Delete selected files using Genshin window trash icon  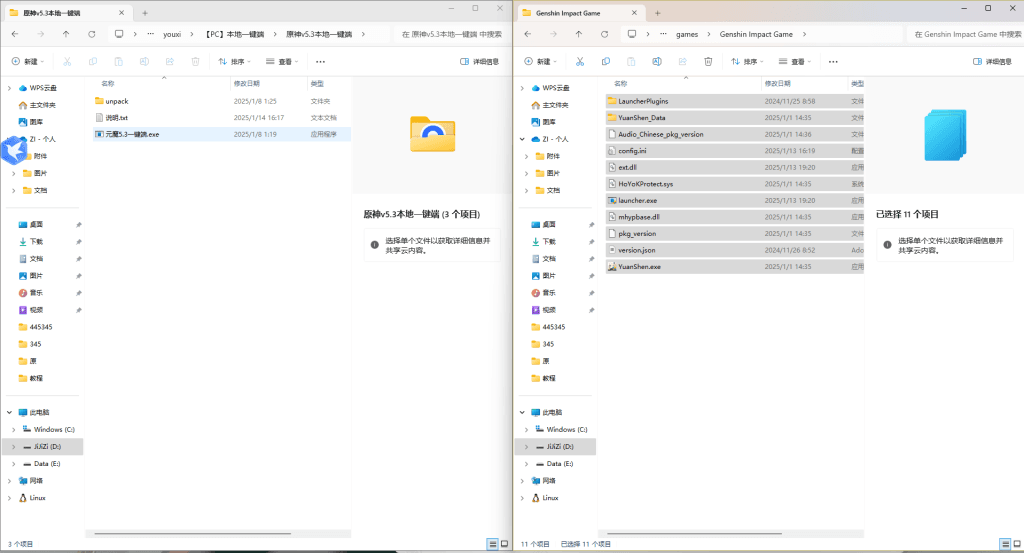point(708,61)
